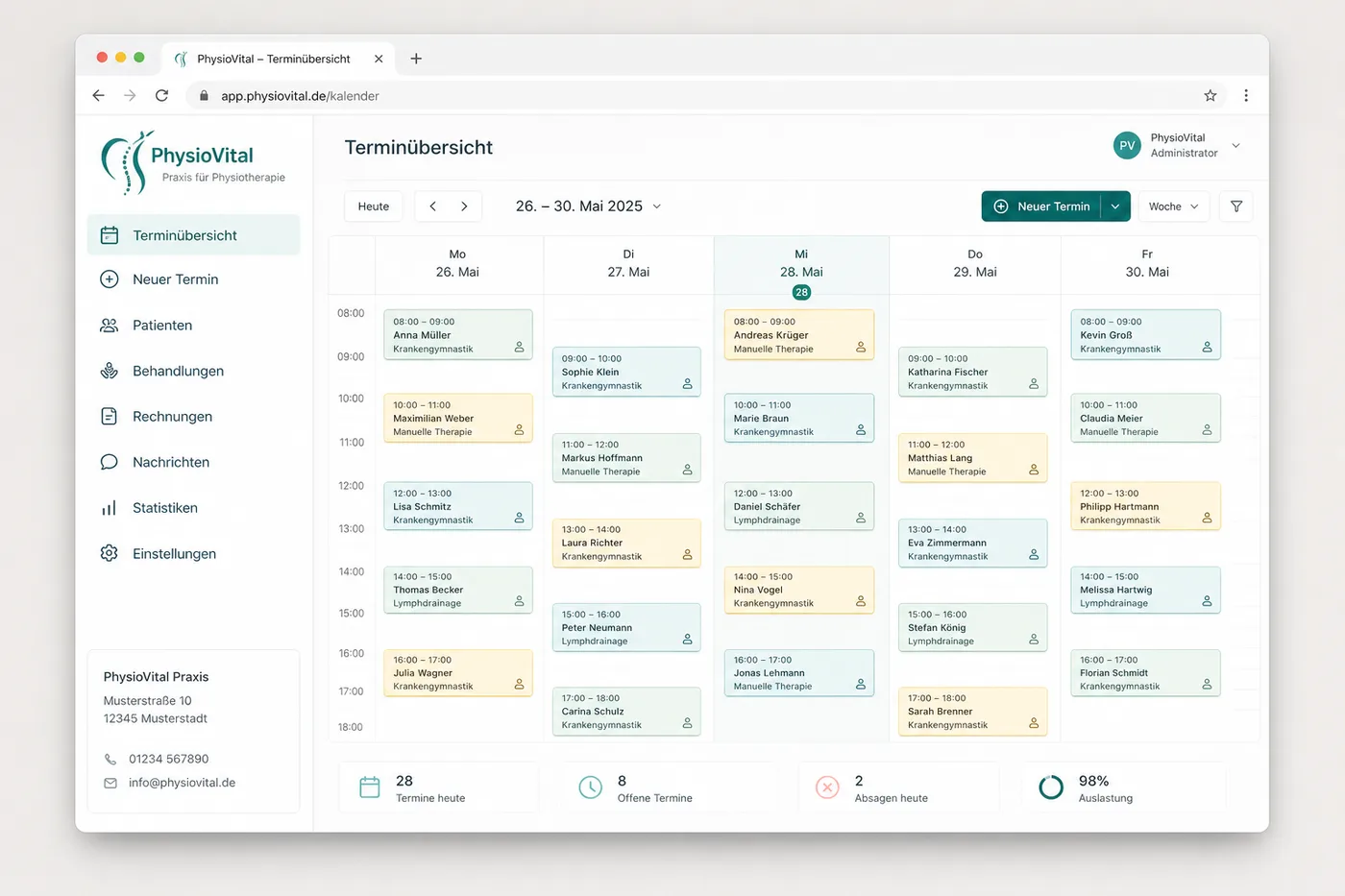Open the Woche view dropdown
This screenshot has height=896, width=1345.
pos(1173,206)
